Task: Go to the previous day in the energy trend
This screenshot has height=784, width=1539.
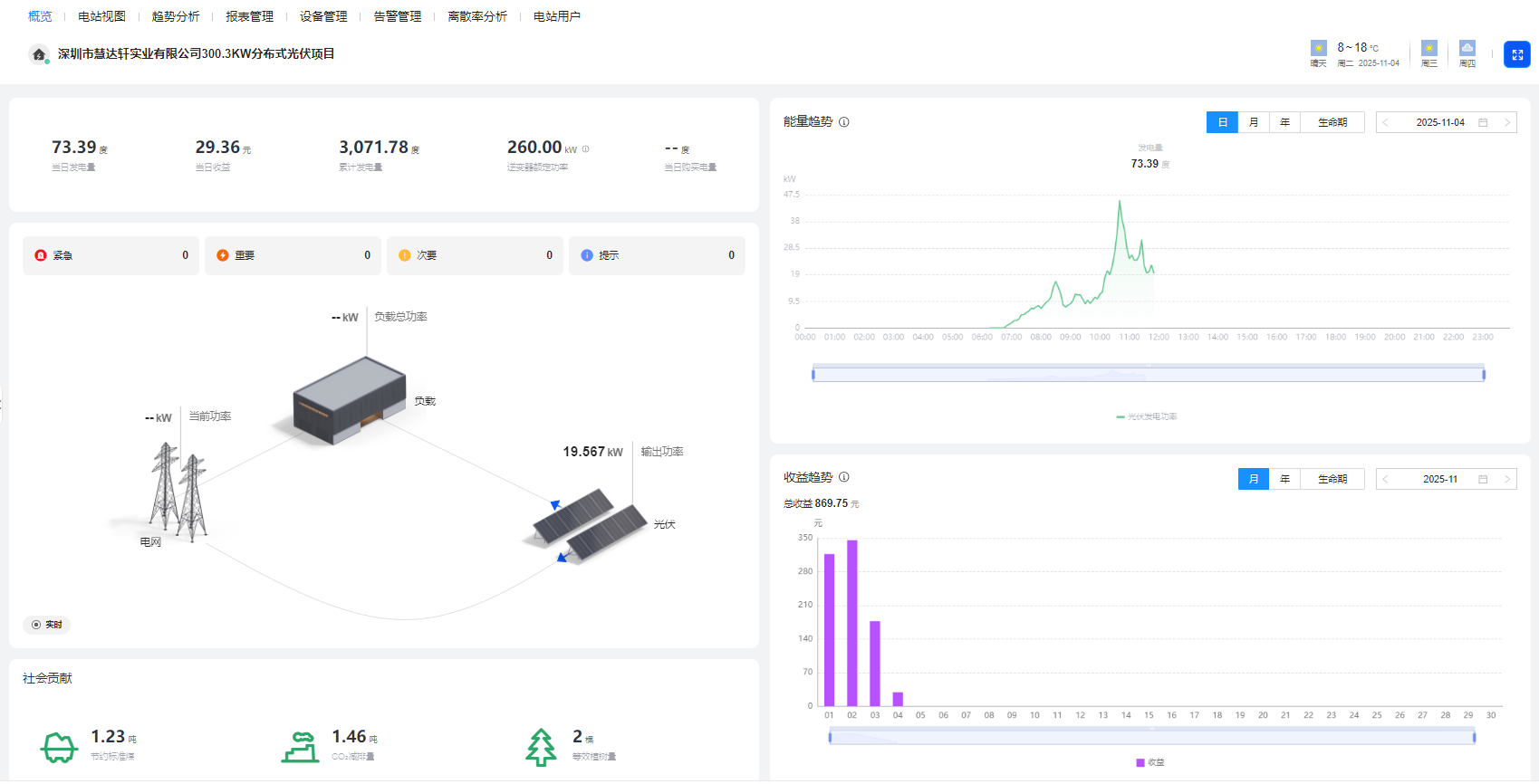Action: (x=1386, y=122)
